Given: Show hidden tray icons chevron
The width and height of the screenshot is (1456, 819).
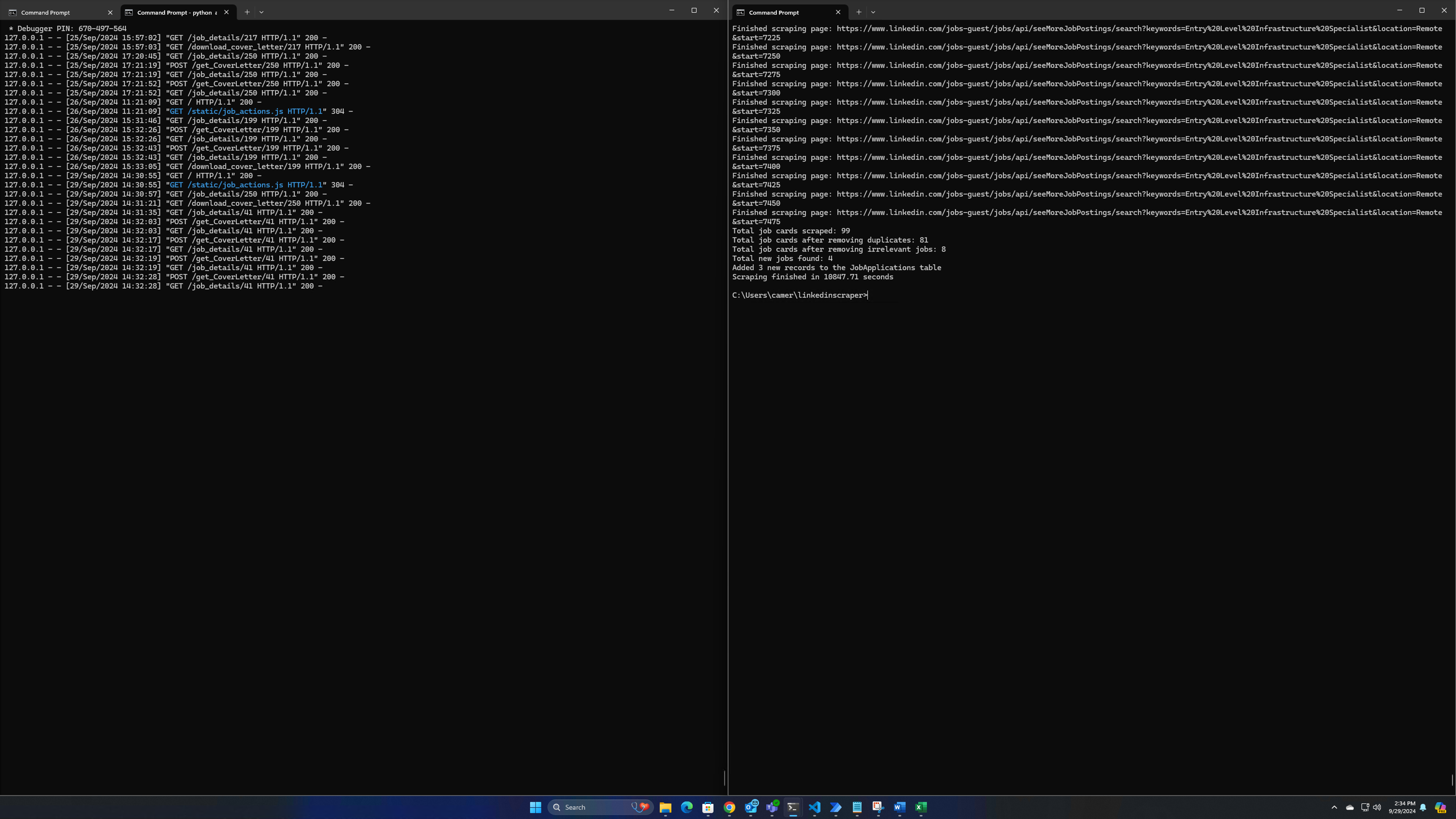Looking at the screenshot, I should (x=1335, y=807).
